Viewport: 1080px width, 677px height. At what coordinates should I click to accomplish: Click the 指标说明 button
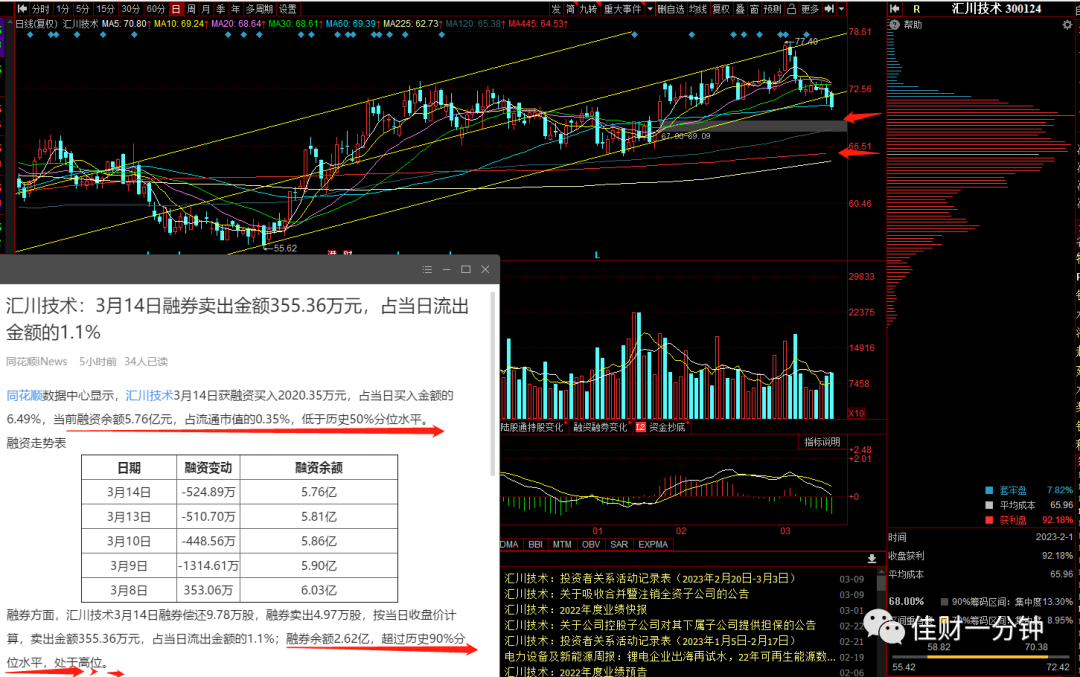[x=822, y=442]
